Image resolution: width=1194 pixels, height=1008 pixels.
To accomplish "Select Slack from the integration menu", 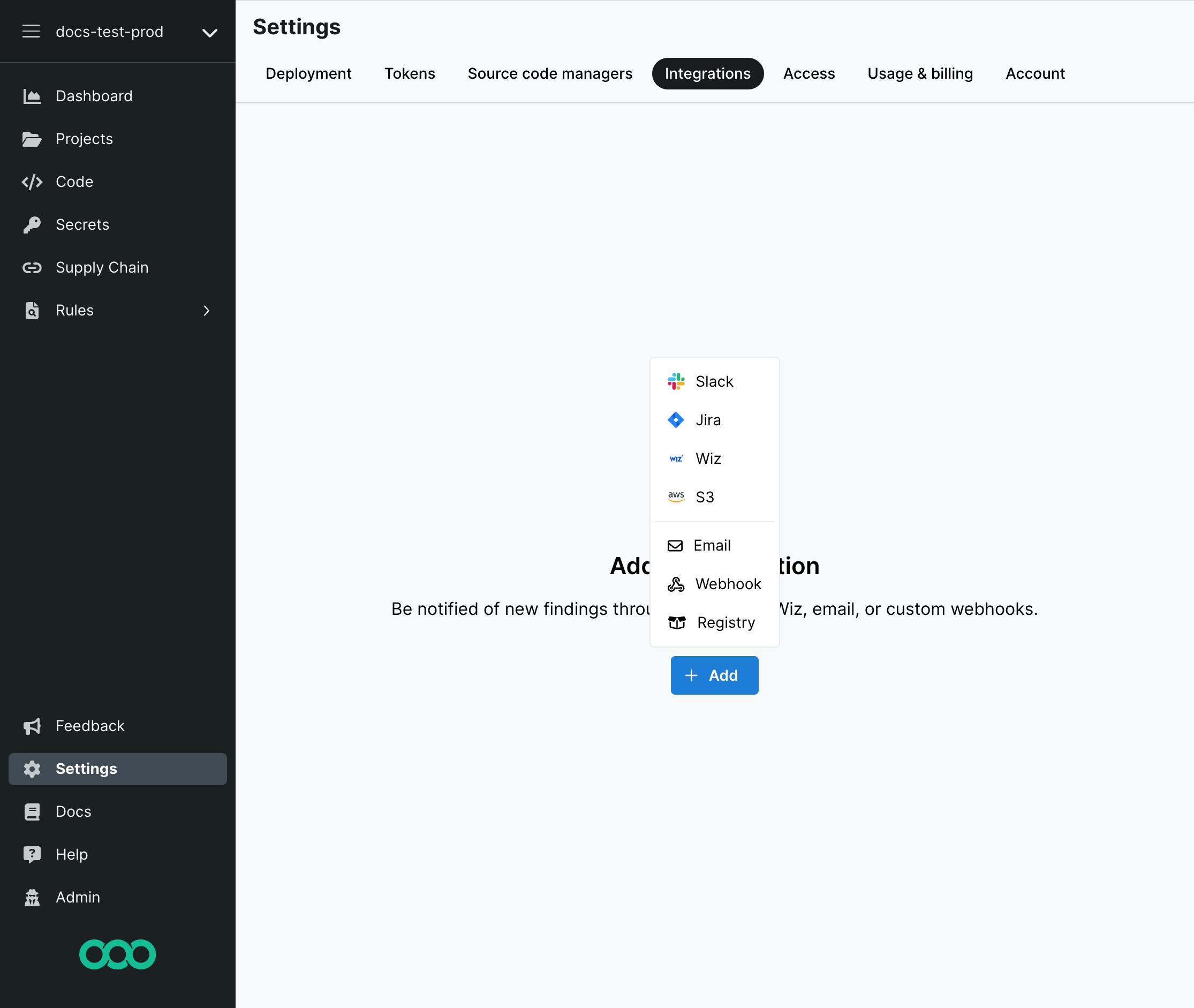I will tap(714, 381).
